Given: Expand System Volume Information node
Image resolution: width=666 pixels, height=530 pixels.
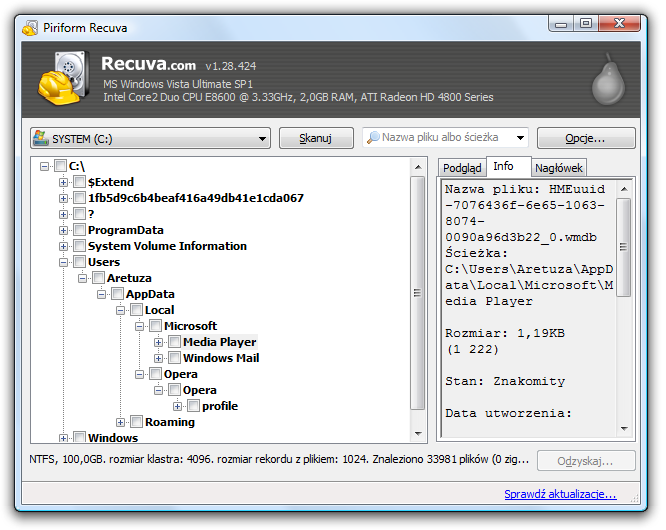Looking at the screenshot, I should pyautogui.click(x=63, y=246).
